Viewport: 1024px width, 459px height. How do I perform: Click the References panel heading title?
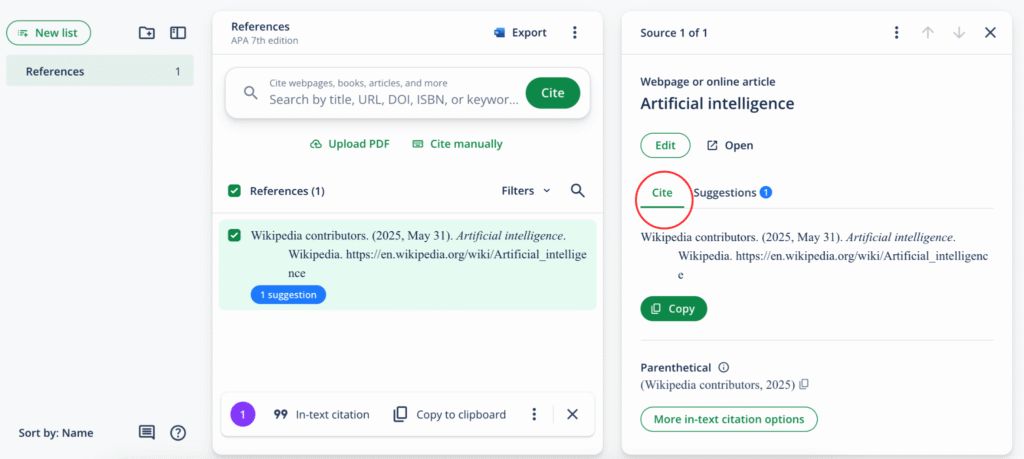(x=260, y=27)
